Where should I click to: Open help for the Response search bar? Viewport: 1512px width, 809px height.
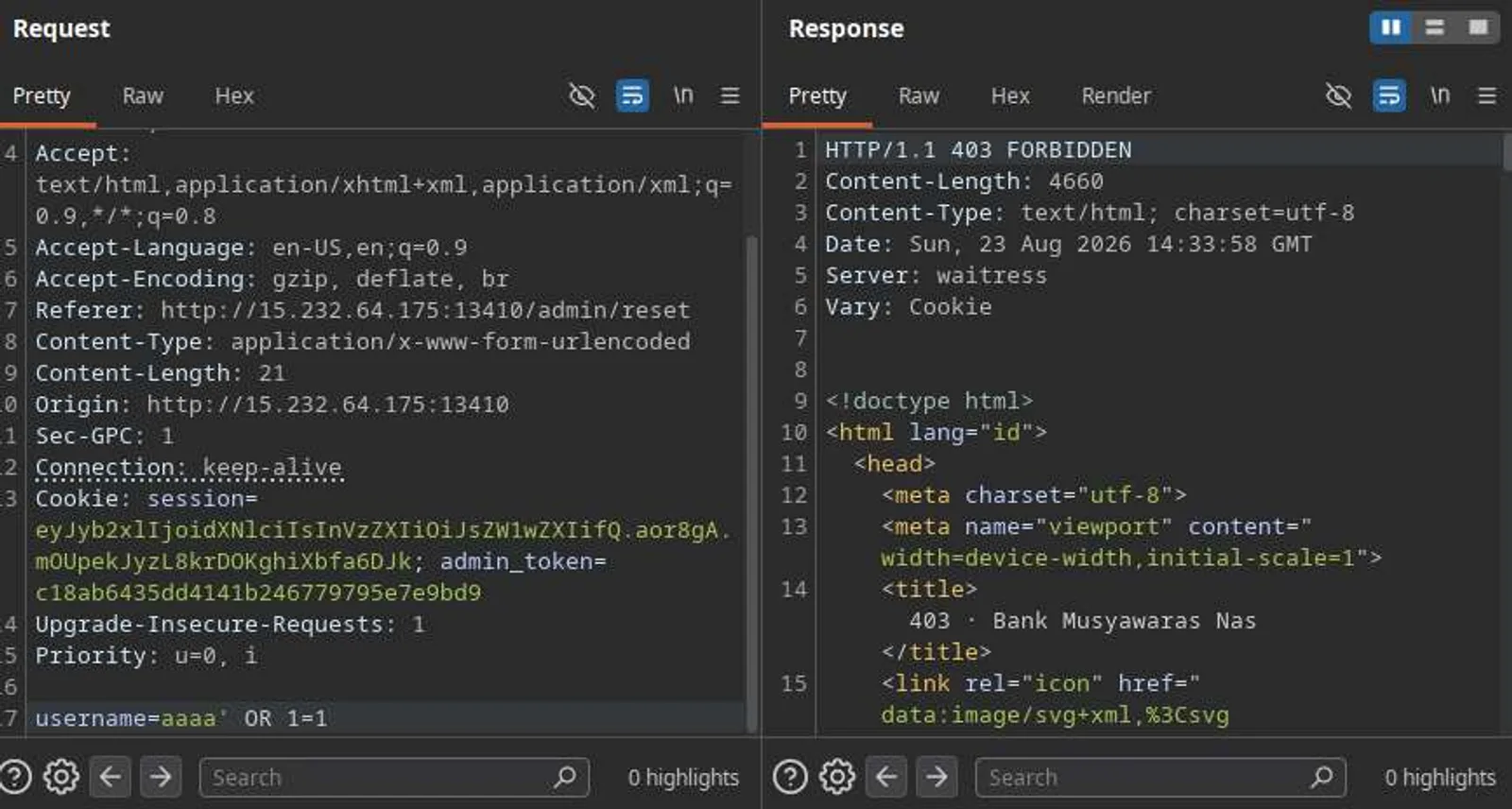[x=790, y=777]
